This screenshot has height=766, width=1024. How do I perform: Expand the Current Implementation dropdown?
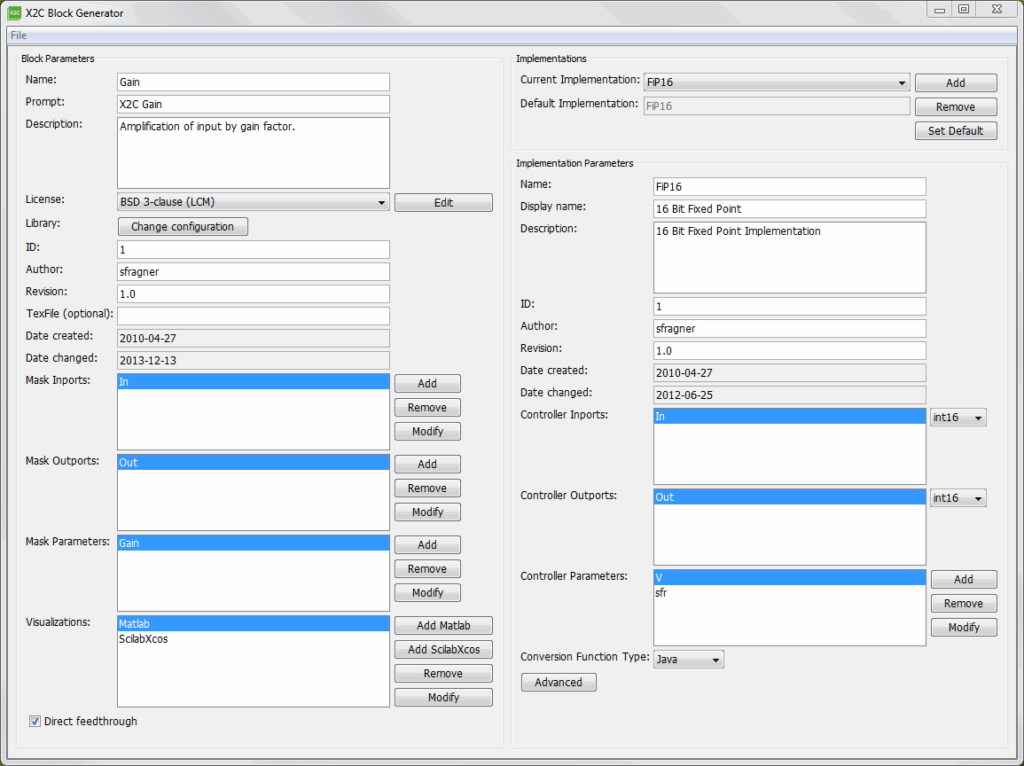[x=776, y=83]
